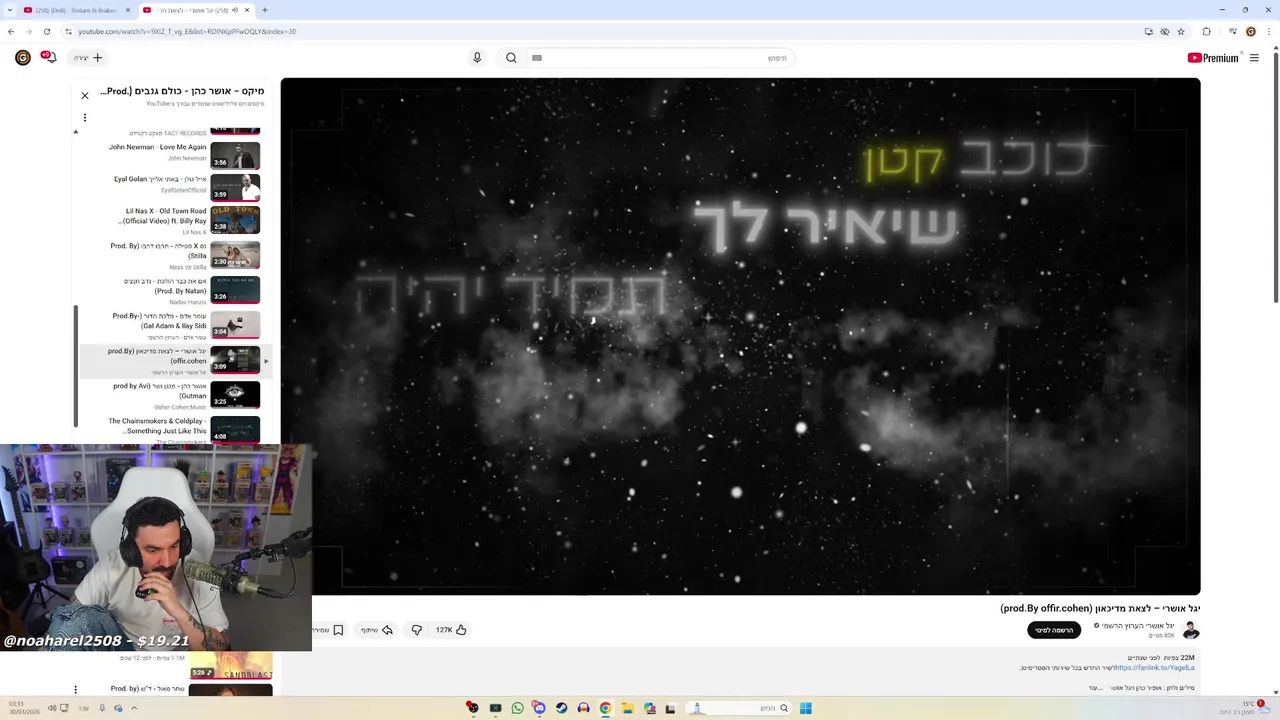Viewport: 1280px width, 720px height.
Task: Bookmark this page with star icon
Action: tap(1181, 31)
